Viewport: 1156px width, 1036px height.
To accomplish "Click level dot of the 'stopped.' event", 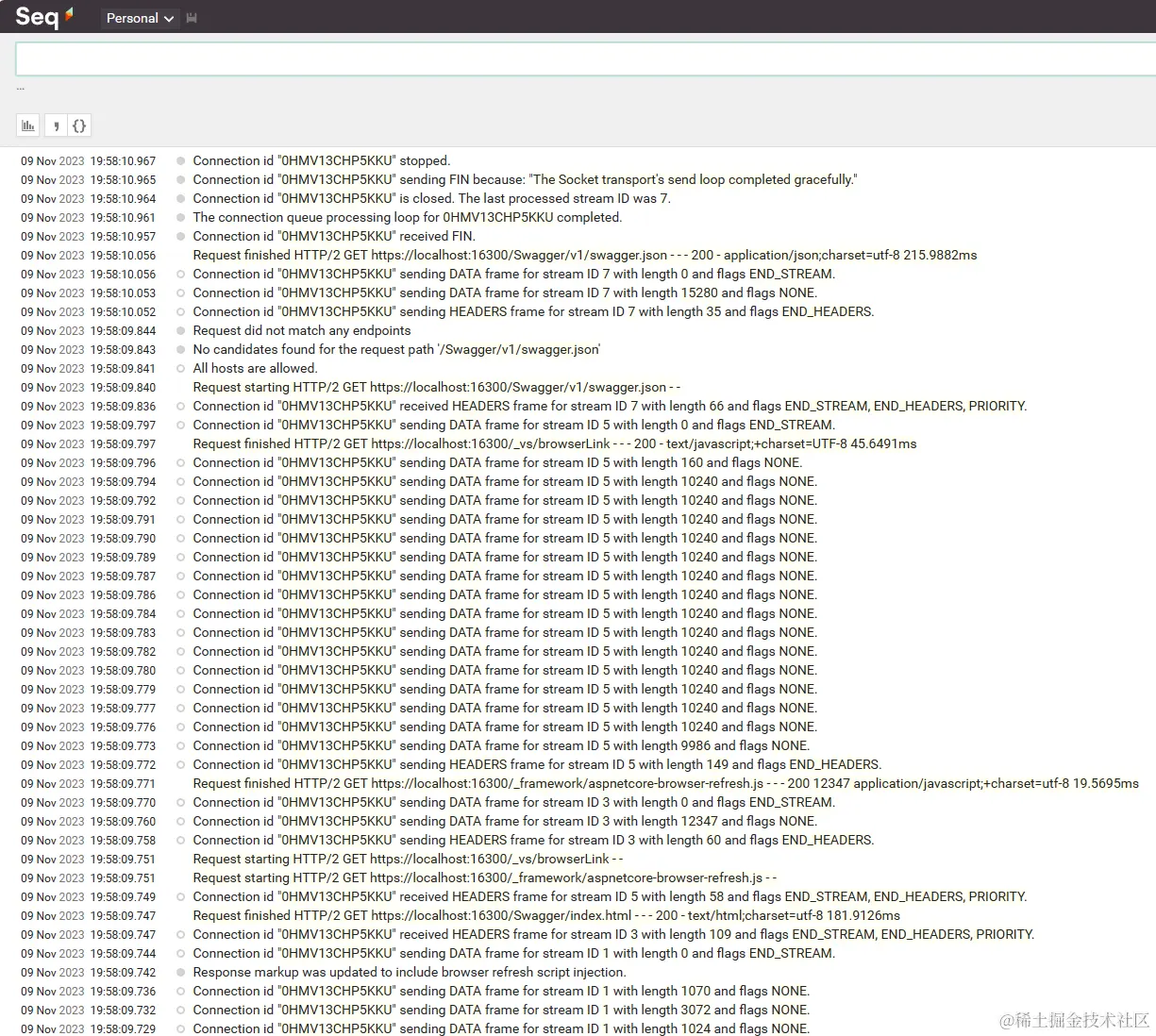I will point(180,161).
